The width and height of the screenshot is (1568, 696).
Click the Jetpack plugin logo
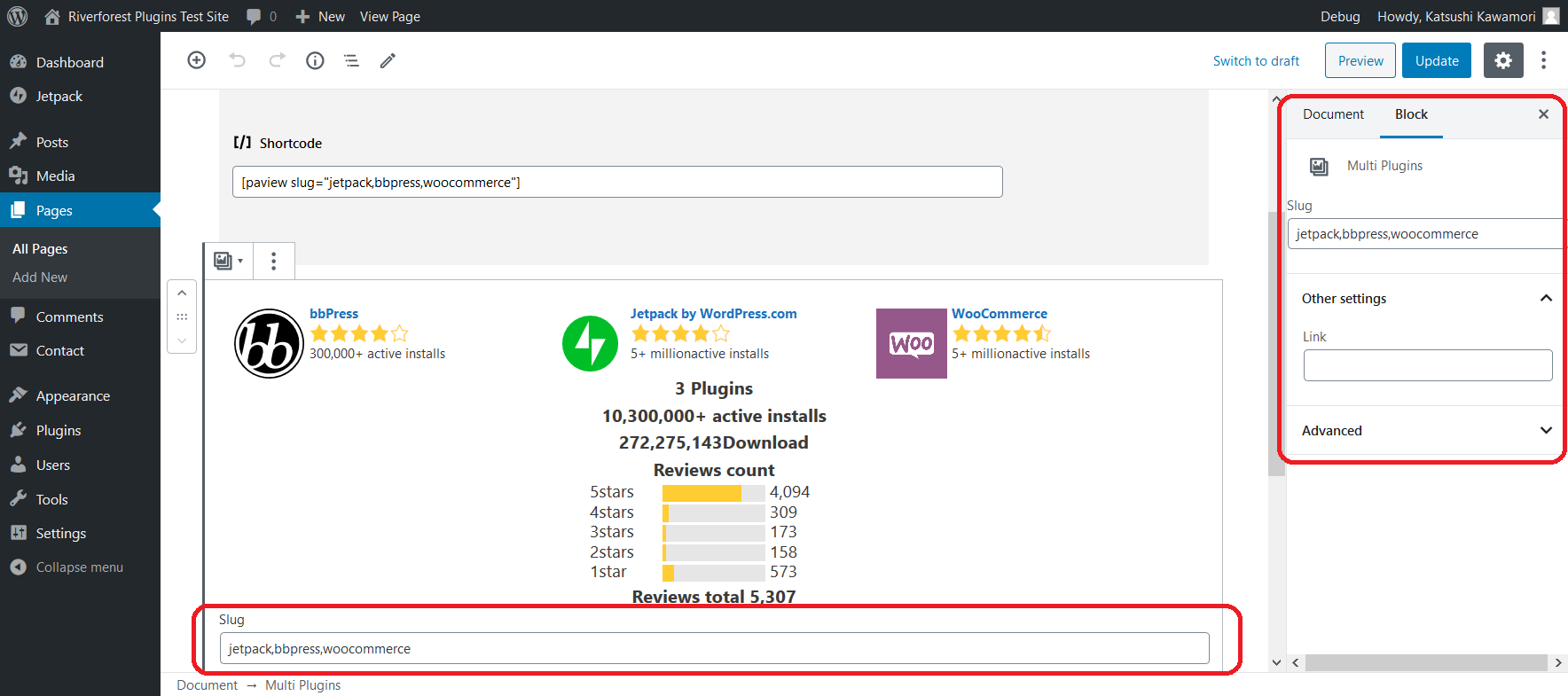coord(590,343)
